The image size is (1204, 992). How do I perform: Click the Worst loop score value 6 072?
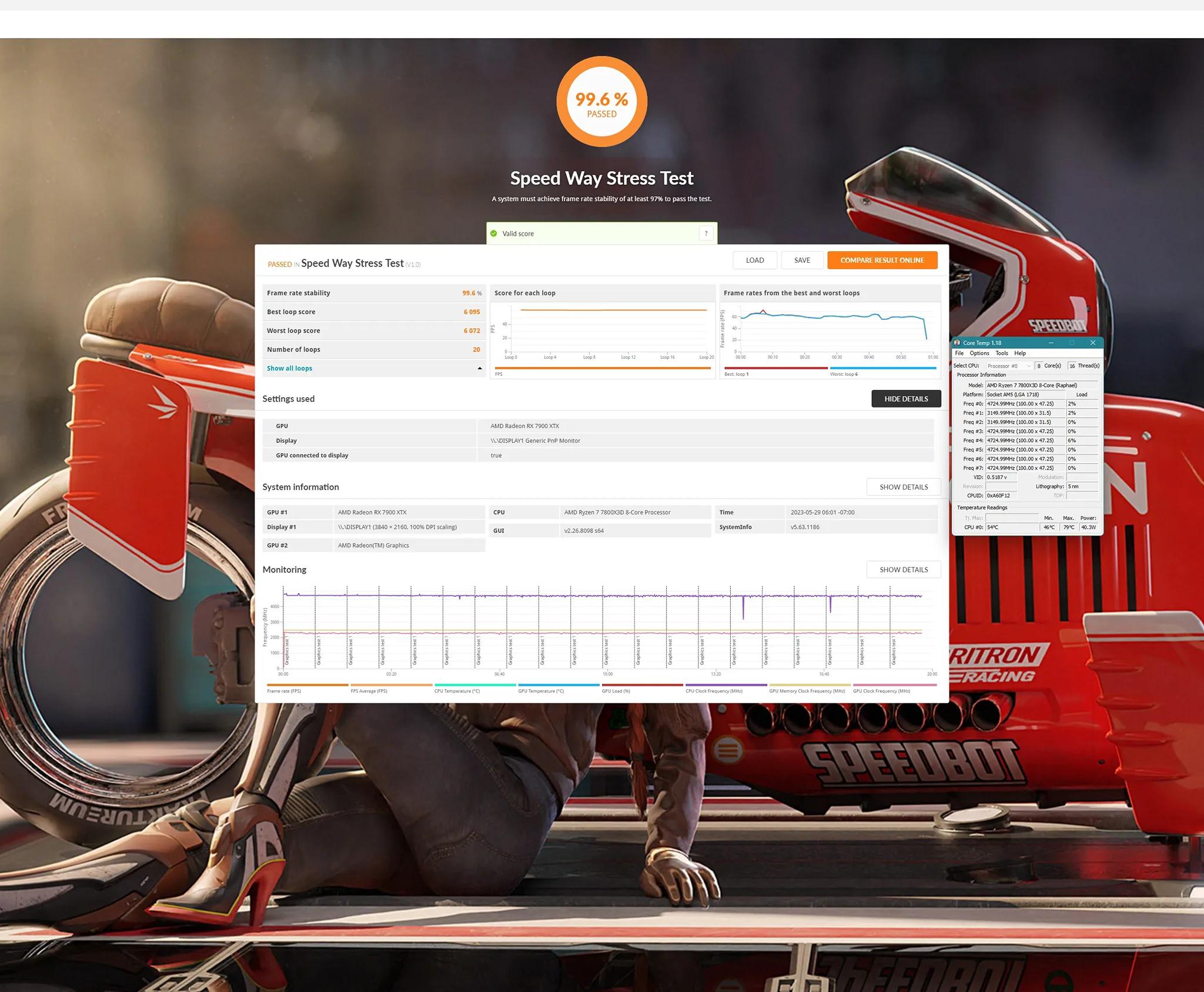coord(471,330)
